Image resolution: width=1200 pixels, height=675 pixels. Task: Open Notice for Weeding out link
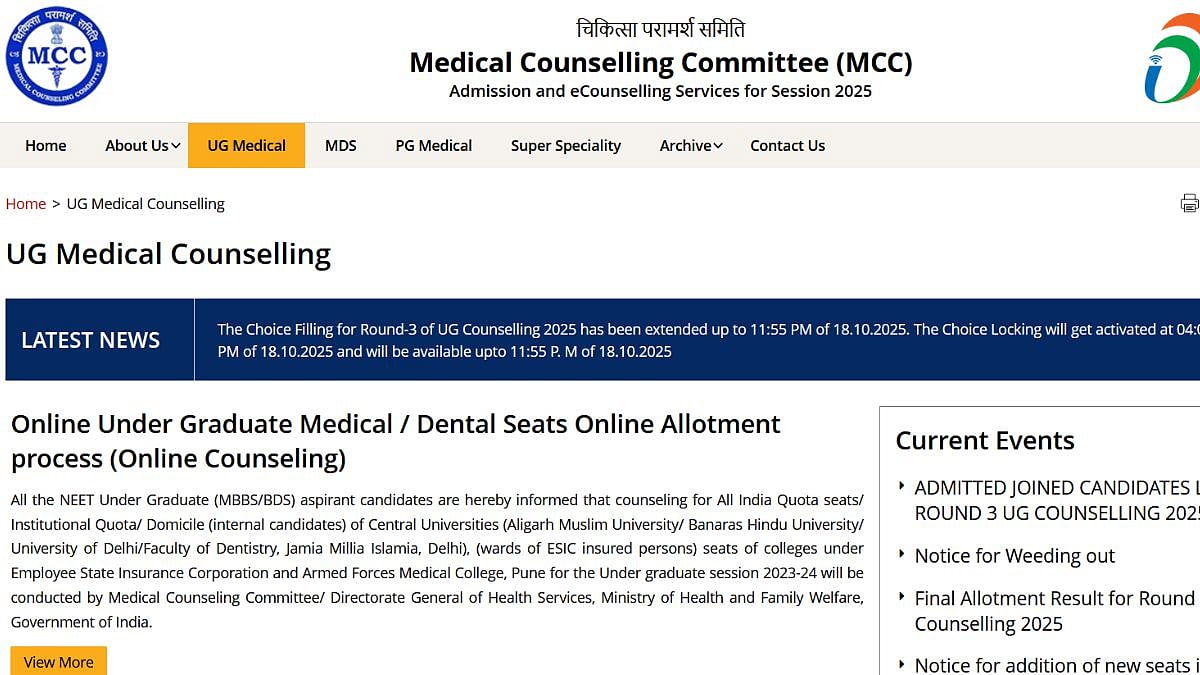click(1014, 556)
